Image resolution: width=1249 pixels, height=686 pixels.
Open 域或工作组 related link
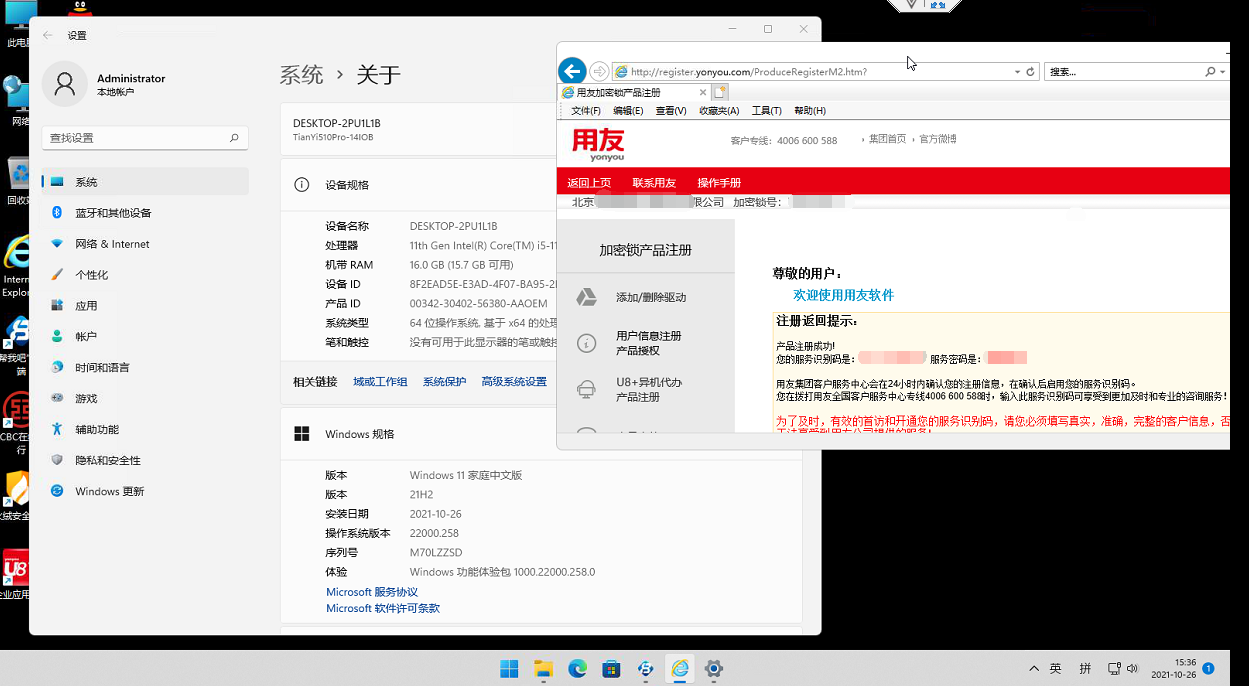380,382
